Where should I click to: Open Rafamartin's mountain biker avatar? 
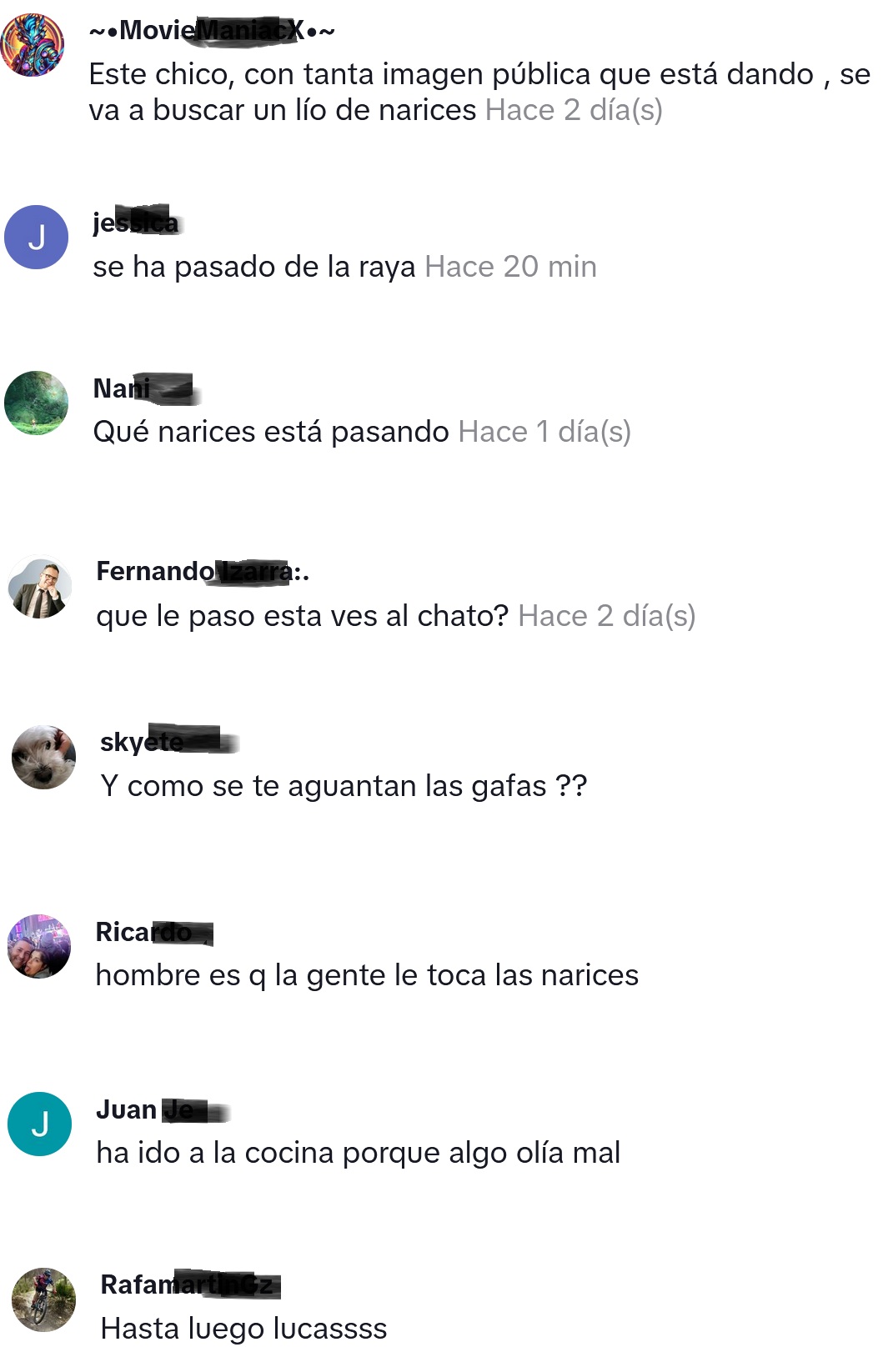[x=43, y=1300]
